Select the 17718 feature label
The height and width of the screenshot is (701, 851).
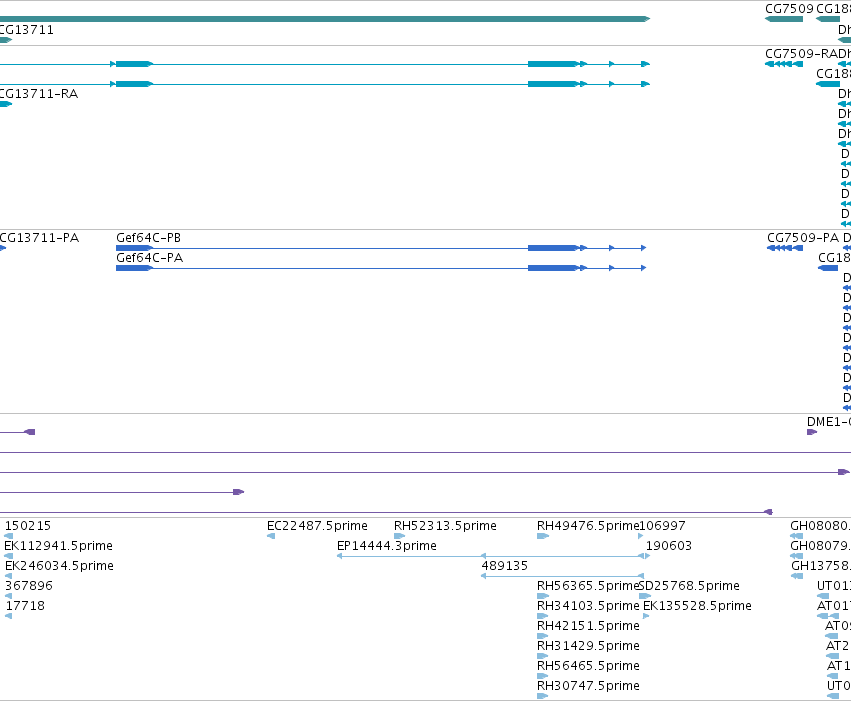tap(25, 606)
